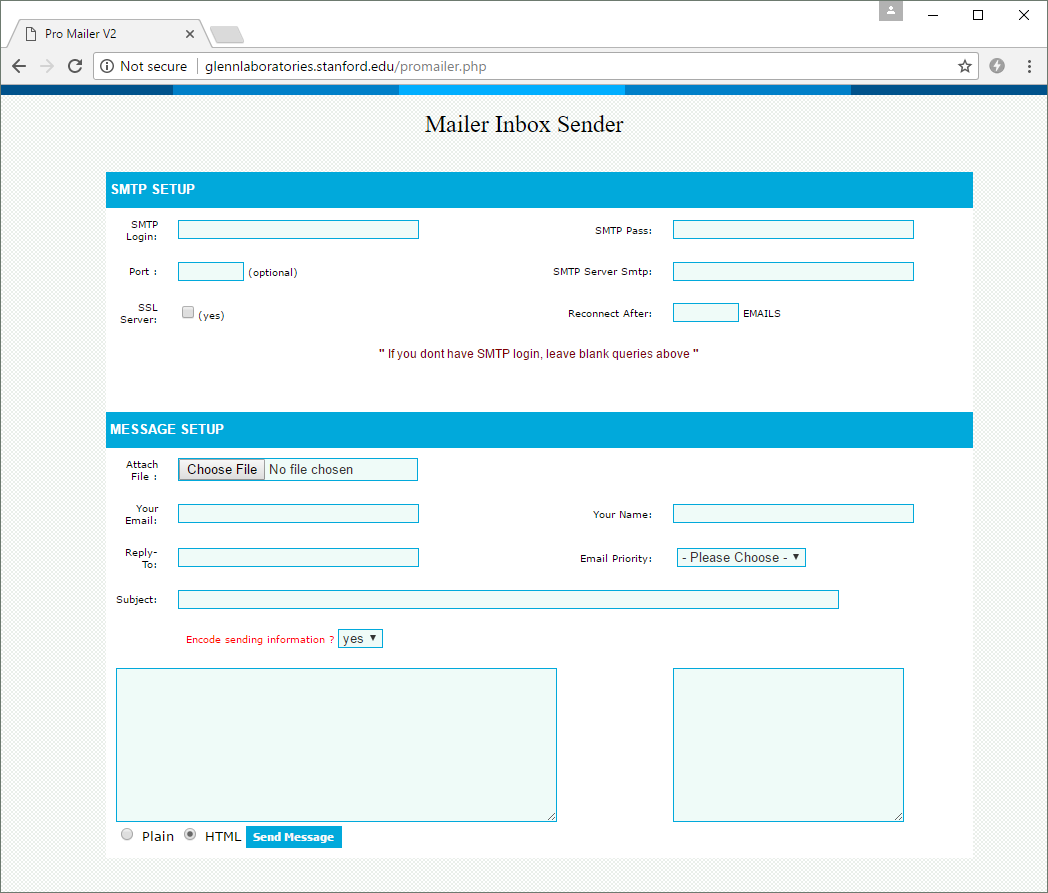This screenshot has height=893, width=1048.
Task: Close the Pro Mailer V2 tab
Action: [190, 34]
